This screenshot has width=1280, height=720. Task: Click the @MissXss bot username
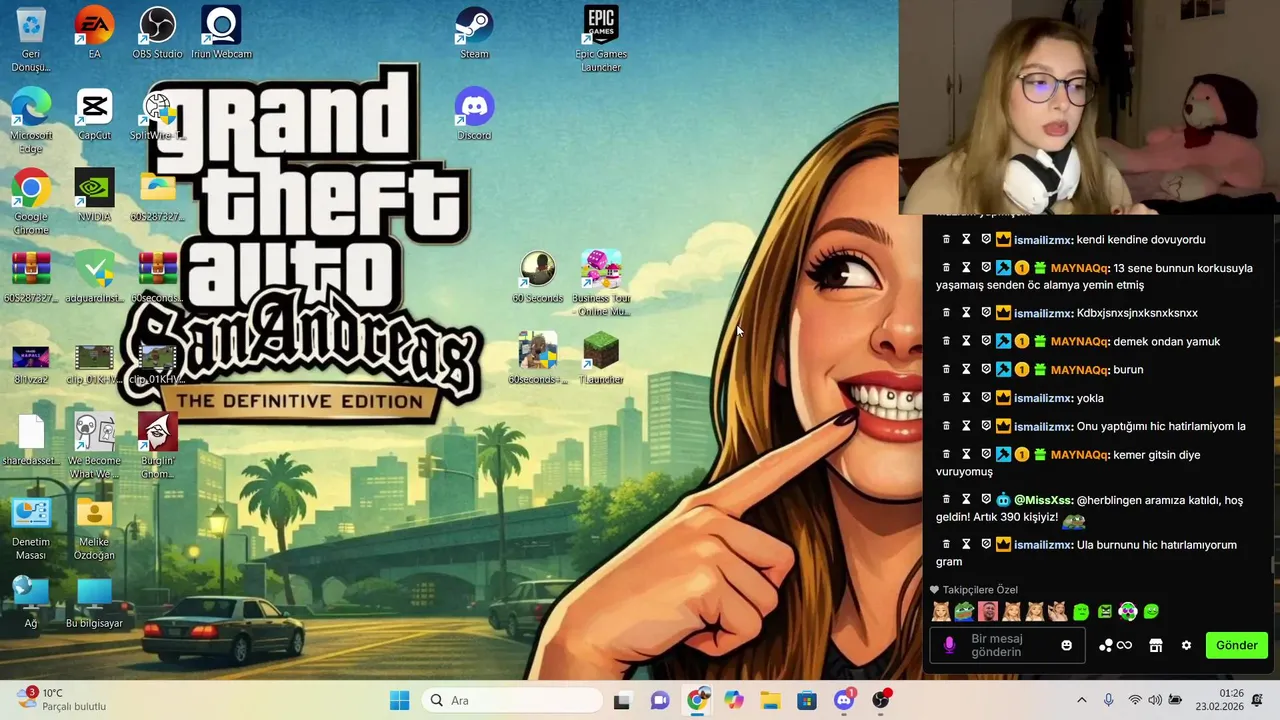coord(1043,500)
